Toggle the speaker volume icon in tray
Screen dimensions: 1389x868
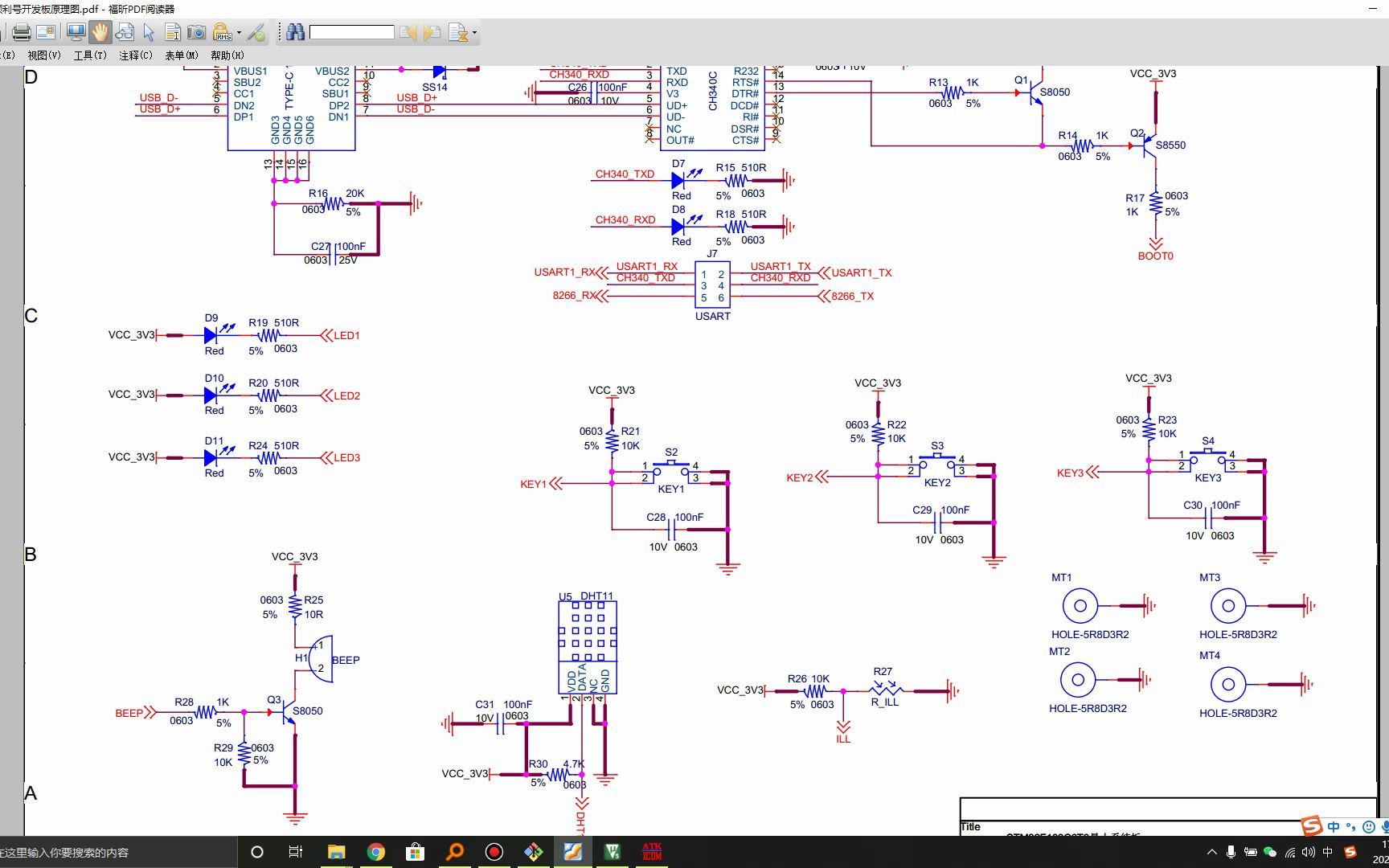[x=1309, y=852]
